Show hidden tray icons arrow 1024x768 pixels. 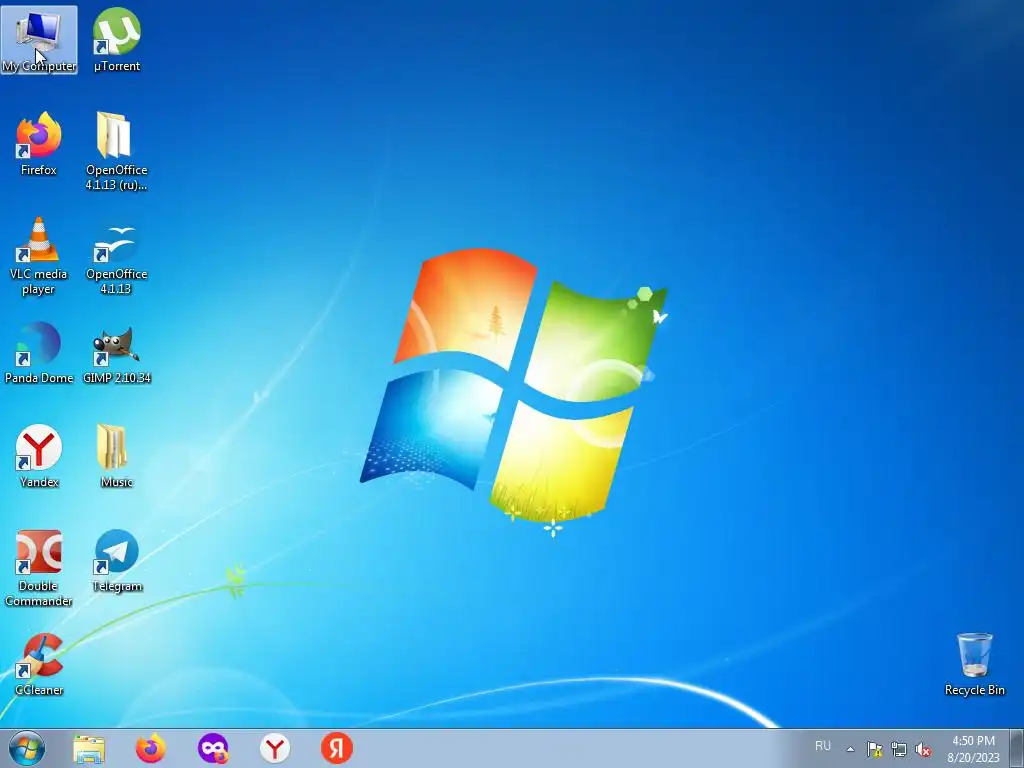point(850,749)
